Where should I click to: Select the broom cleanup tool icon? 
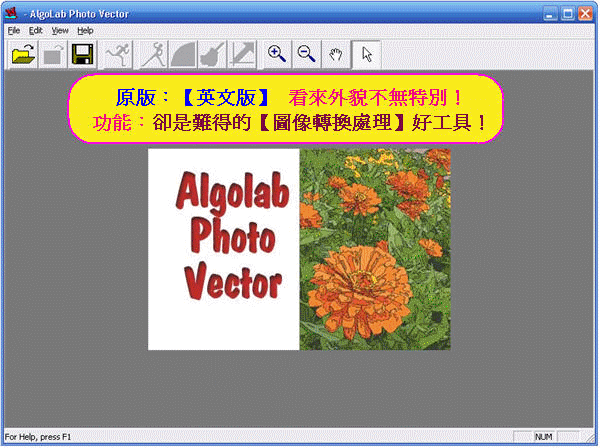(x=212, y=54)
